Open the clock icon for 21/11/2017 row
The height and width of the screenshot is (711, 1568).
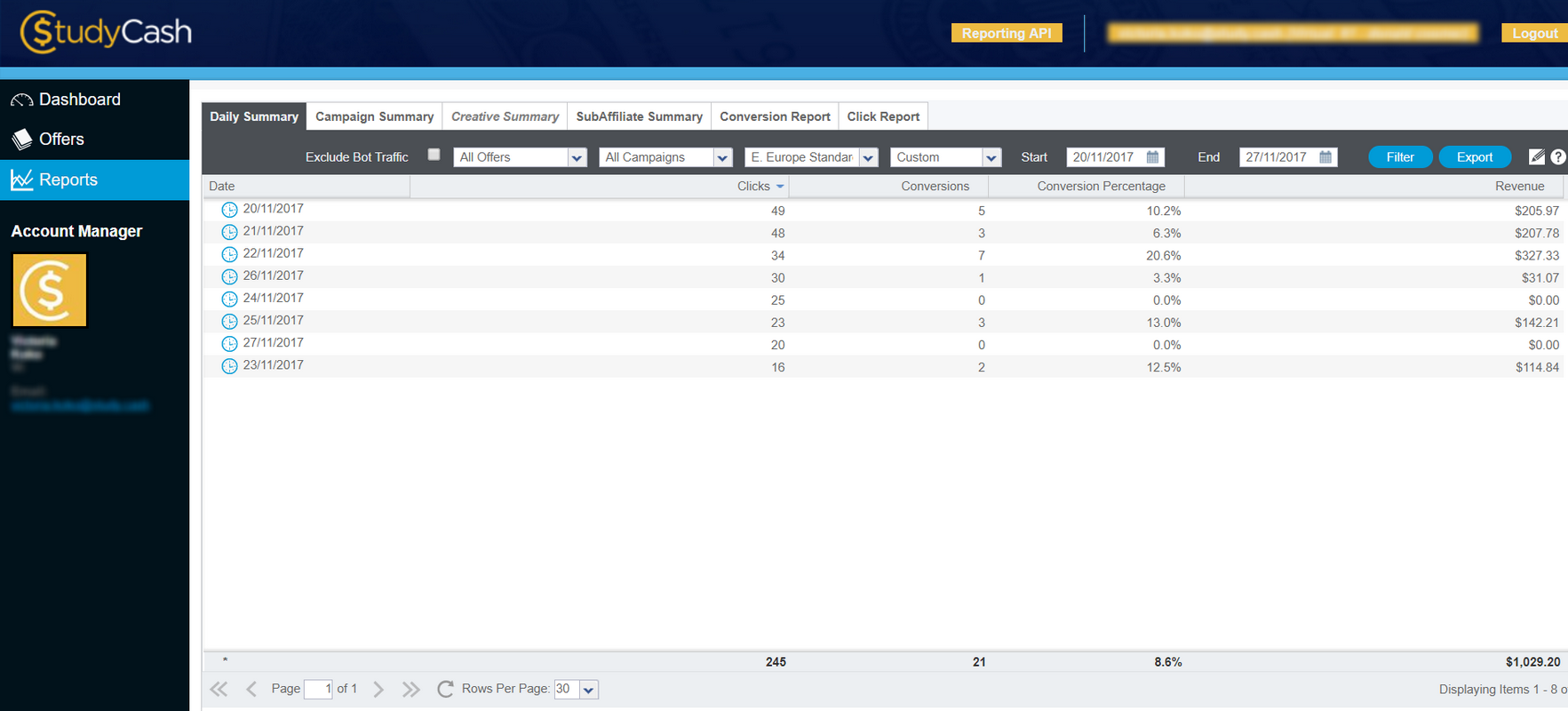229,232
